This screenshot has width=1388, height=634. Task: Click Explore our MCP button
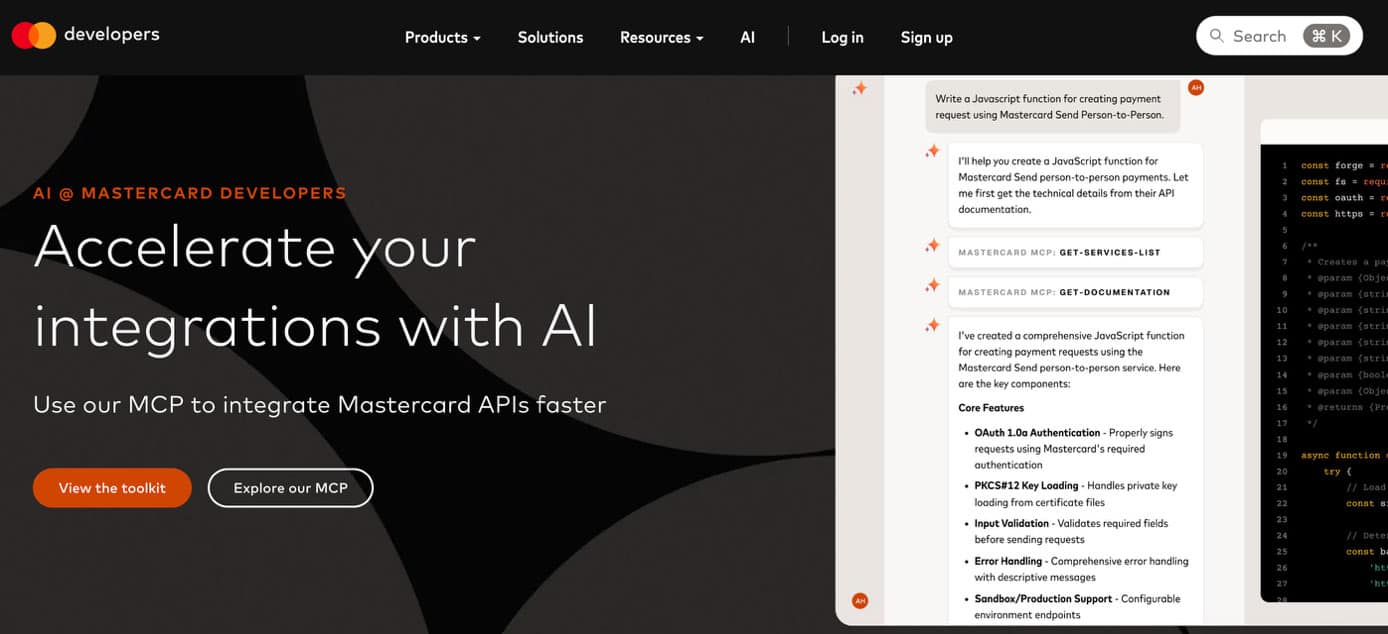coord(290,488)
